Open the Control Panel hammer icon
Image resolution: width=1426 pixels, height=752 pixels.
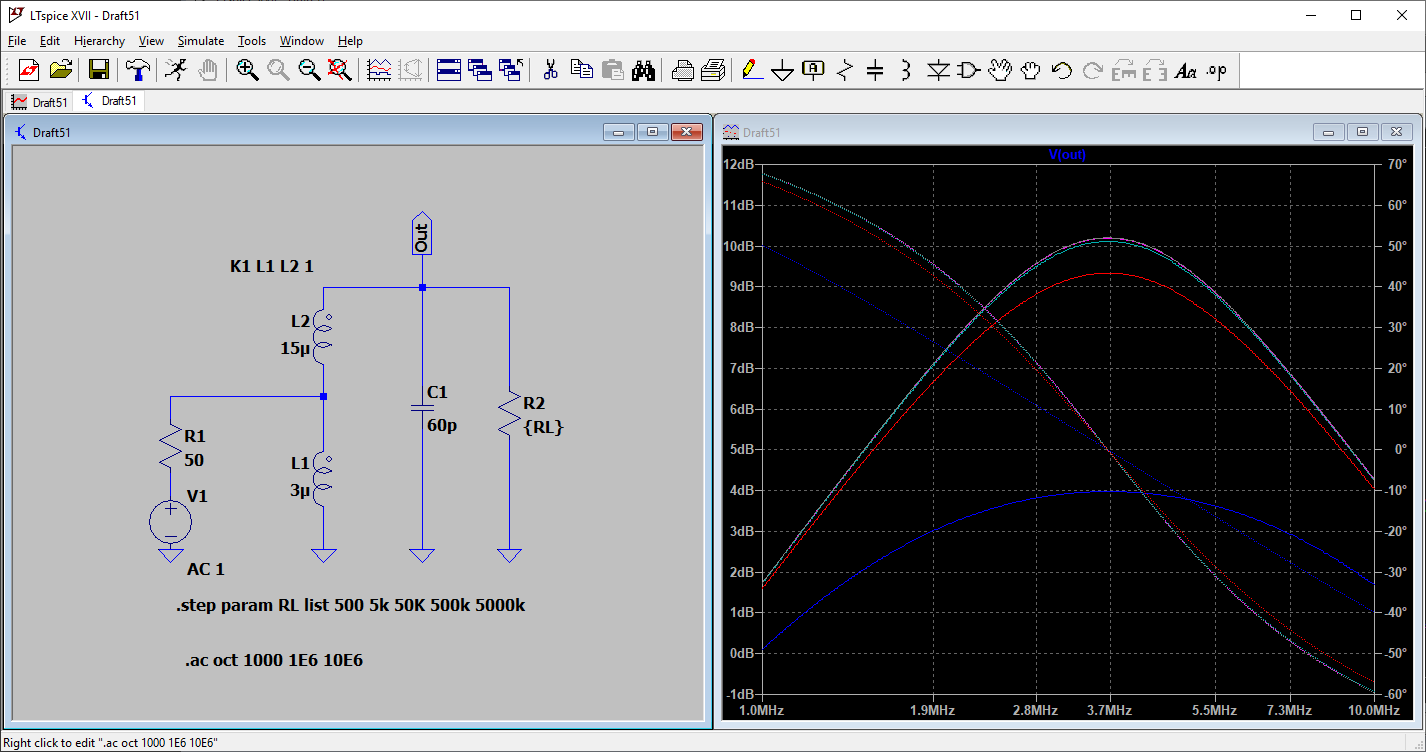point(137,69)
